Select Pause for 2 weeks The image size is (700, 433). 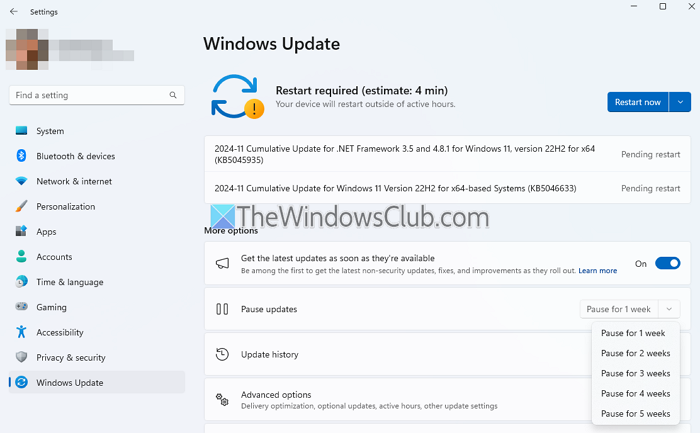(635, 353)
